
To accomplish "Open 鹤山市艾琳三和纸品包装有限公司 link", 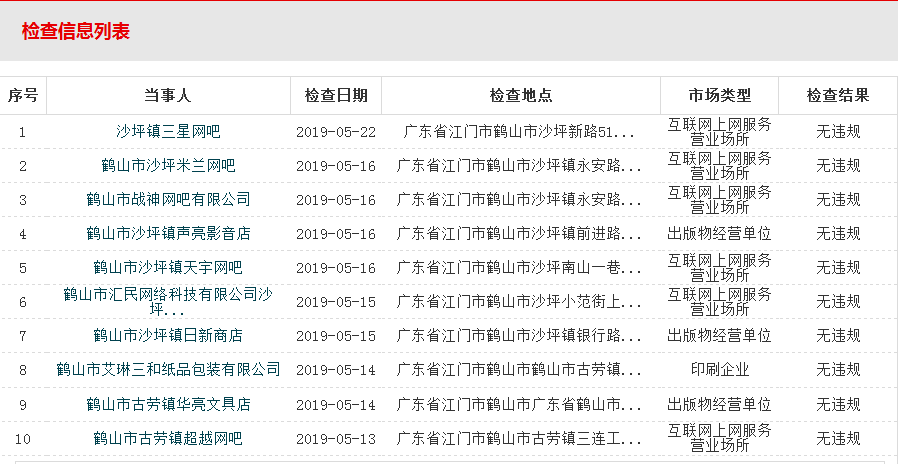I will 168,369.
